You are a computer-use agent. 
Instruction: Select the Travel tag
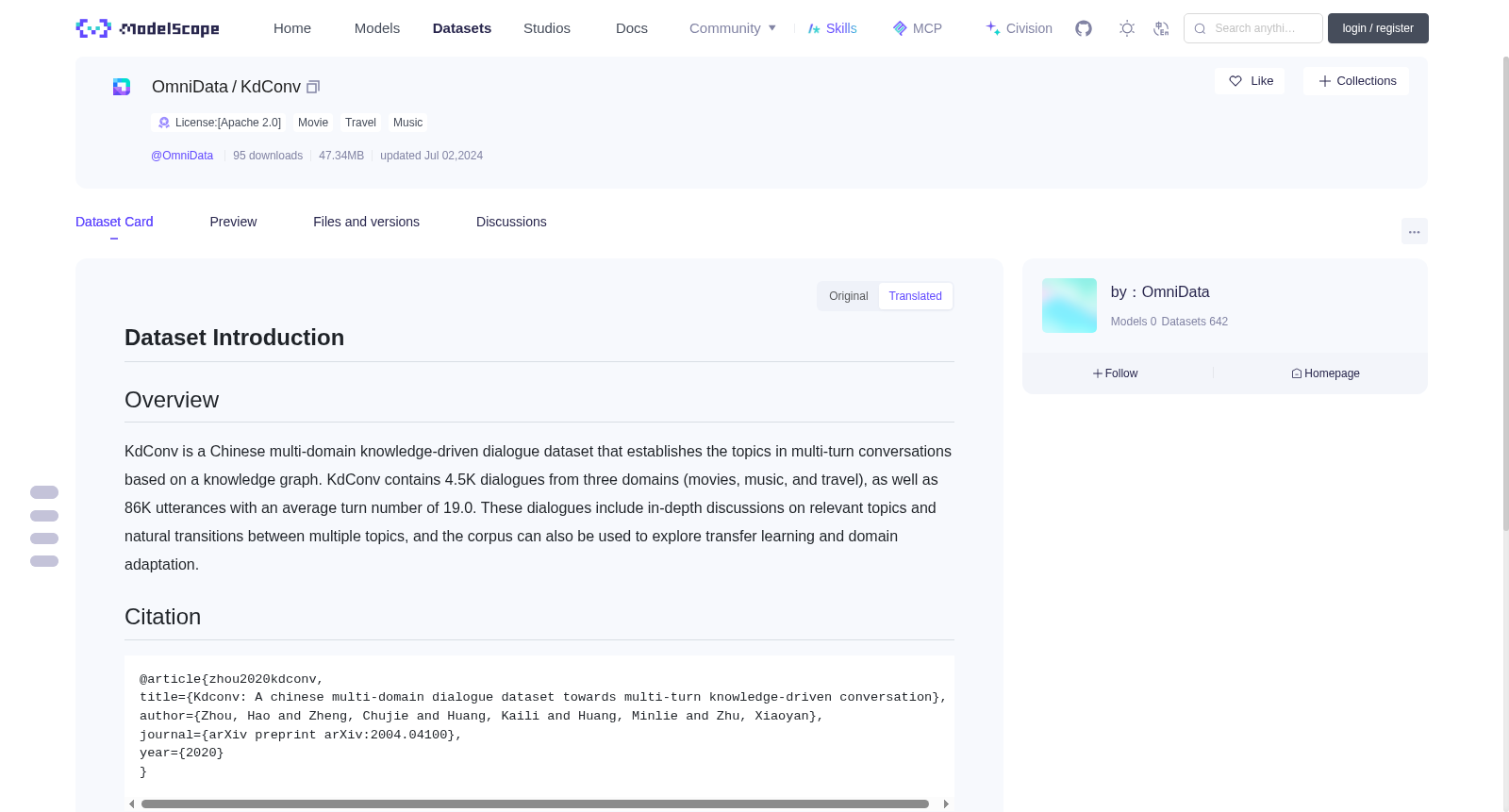tap(360, 123)
